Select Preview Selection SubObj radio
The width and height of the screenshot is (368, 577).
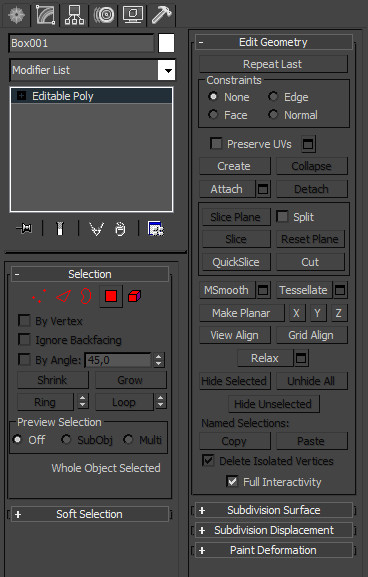66,439
